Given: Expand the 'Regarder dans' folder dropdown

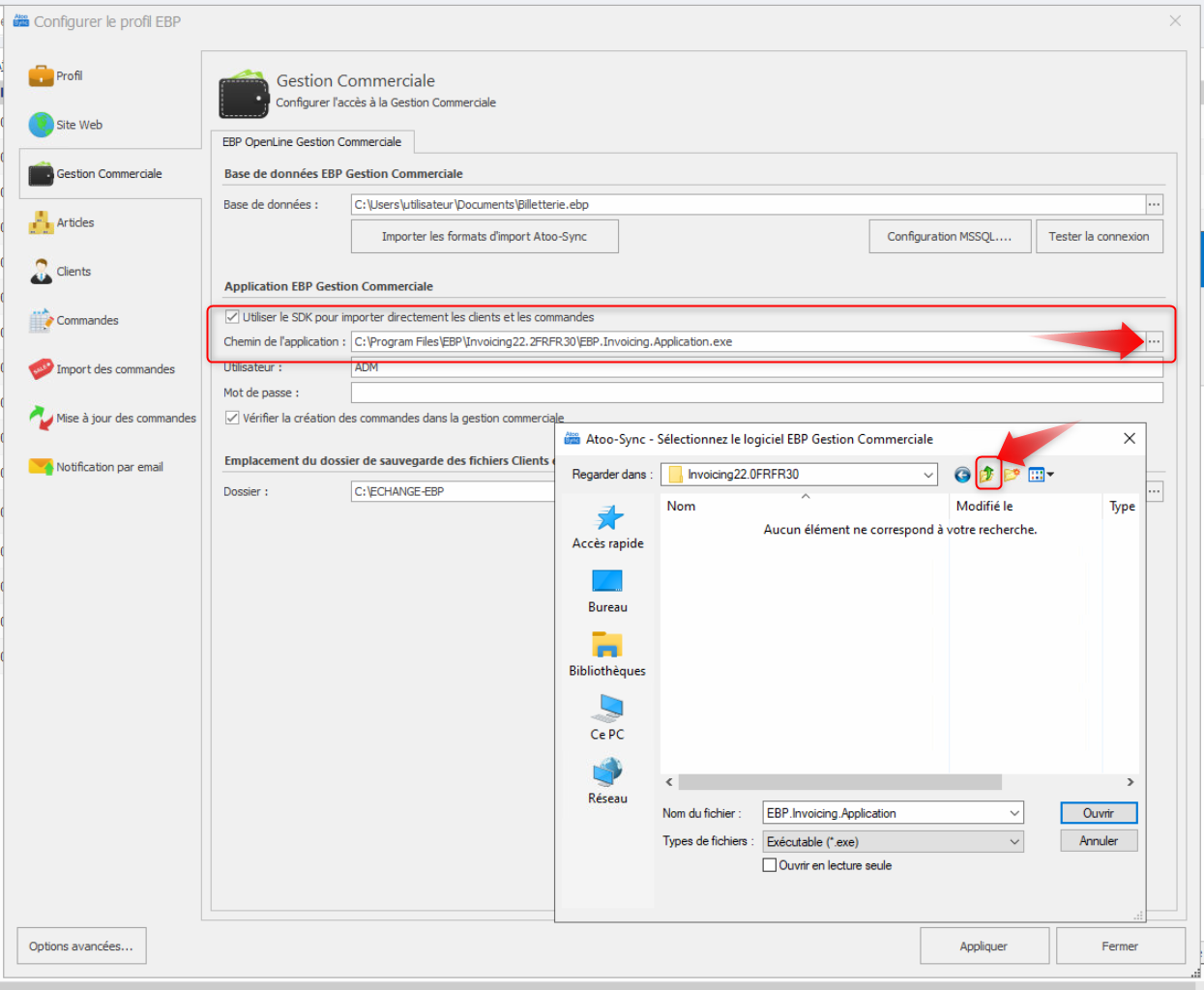Looking at the screenshot, I should click(x=928, y=475).
